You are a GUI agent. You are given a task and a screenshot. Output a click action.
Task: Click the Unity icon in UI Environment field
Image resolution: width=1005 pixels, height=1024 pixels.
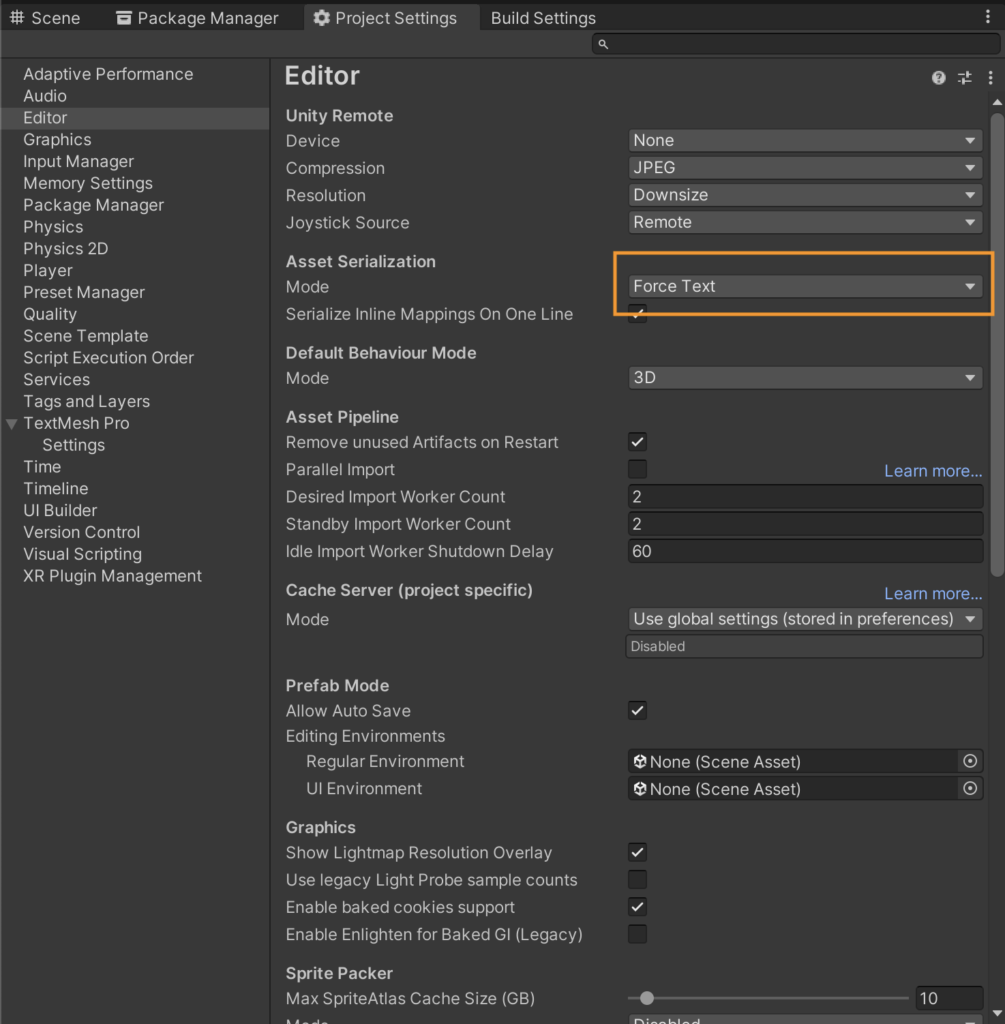click(x=640, y=789)
